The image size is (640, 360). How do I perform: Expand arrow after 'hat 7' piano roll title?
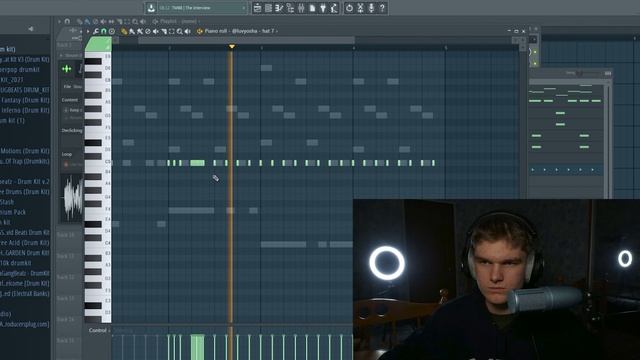click(x=277, y=31)
